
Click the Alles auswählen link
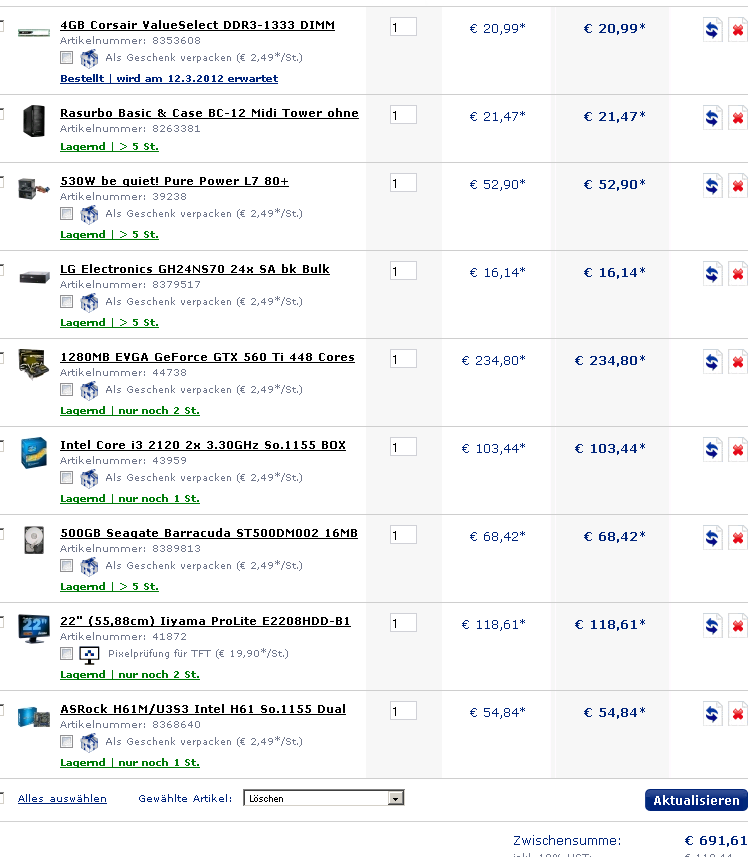pyautogui.click(x=62, y=799)
